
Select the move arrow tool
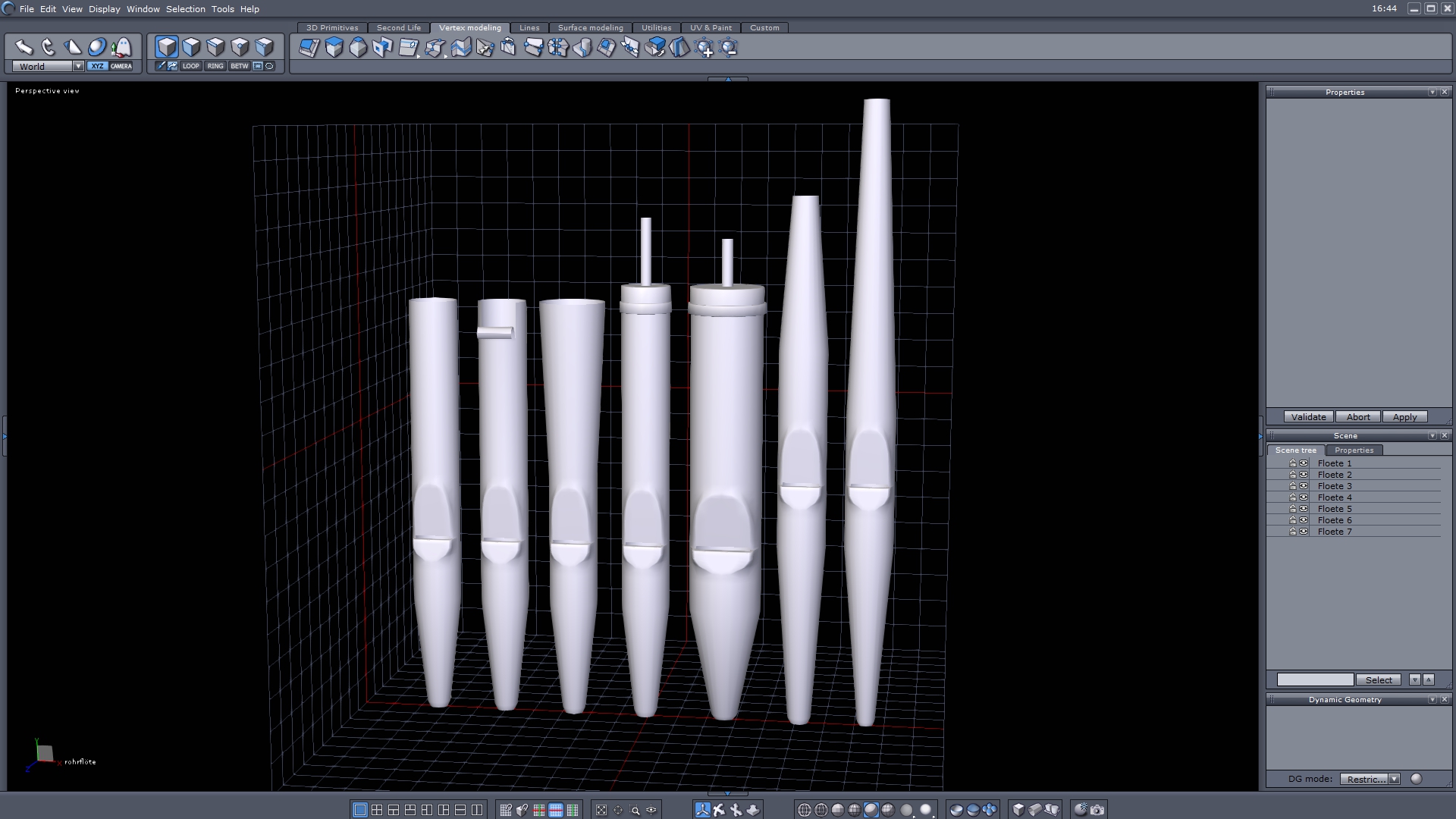tap(24, 47)
